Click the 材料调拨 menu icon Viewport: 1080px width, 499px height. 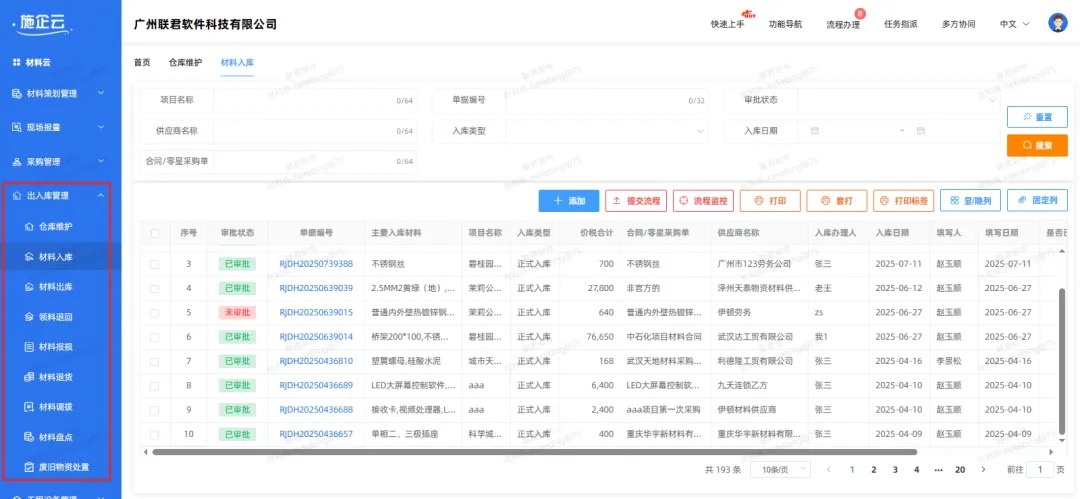point(29,407)
